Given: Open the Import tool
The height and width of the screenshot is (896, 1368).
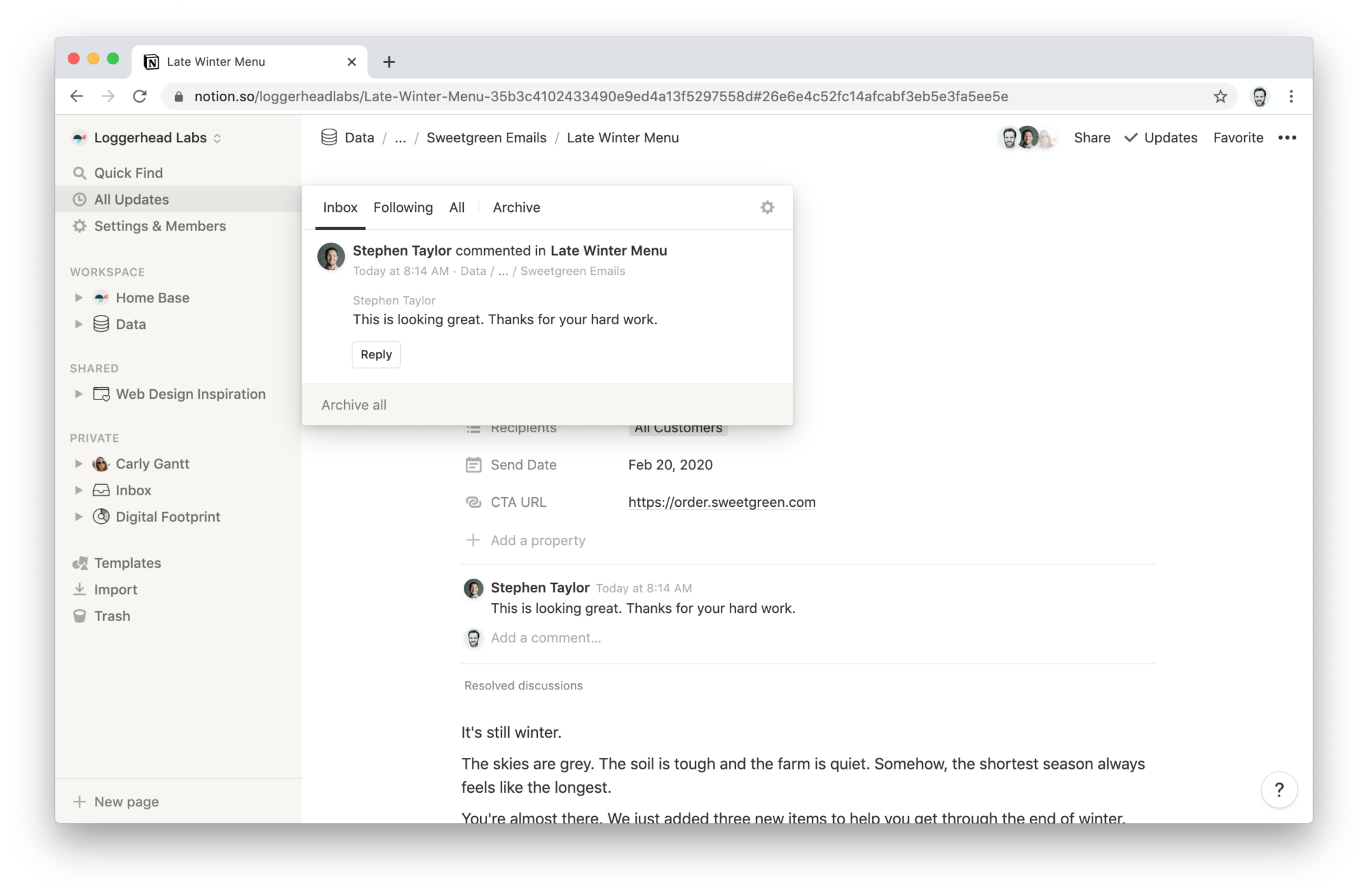Looking at the screenshot, I should [x=115, y=589].
